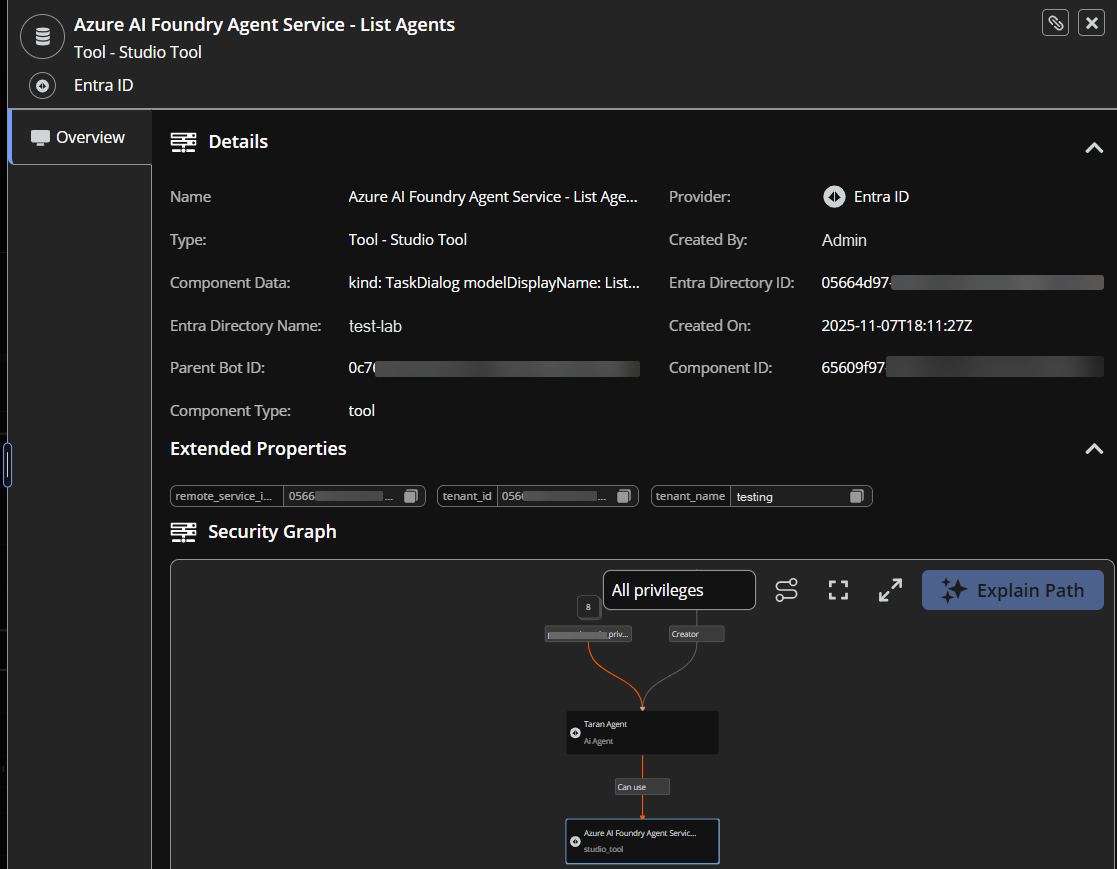Click the Extended Properties heading
This screenshot has height=869, width=1117.
[258, 449]
